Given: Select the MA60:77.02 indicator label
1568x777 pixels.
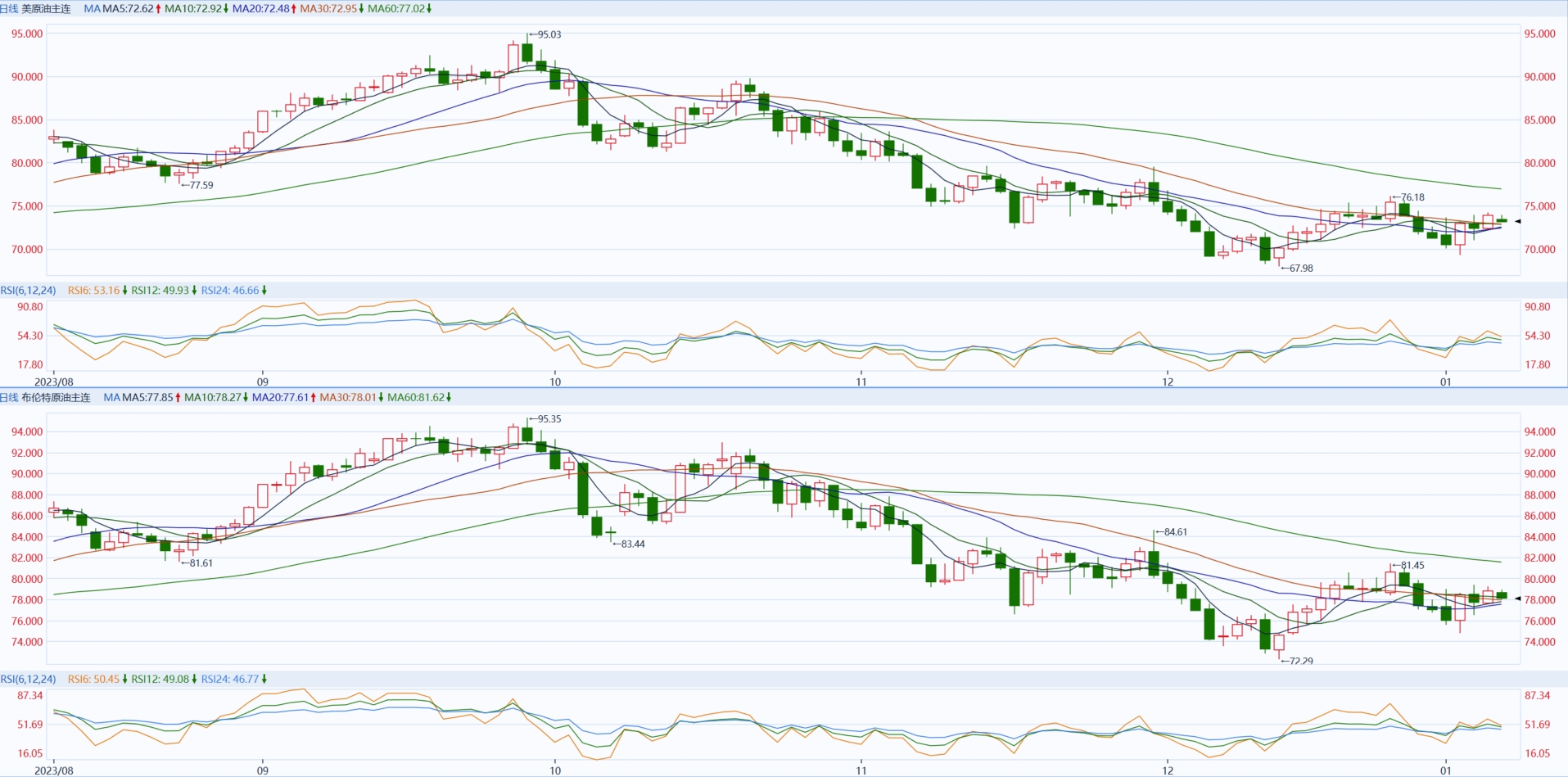Looking at the screenshot, I should tap(396, 8).
